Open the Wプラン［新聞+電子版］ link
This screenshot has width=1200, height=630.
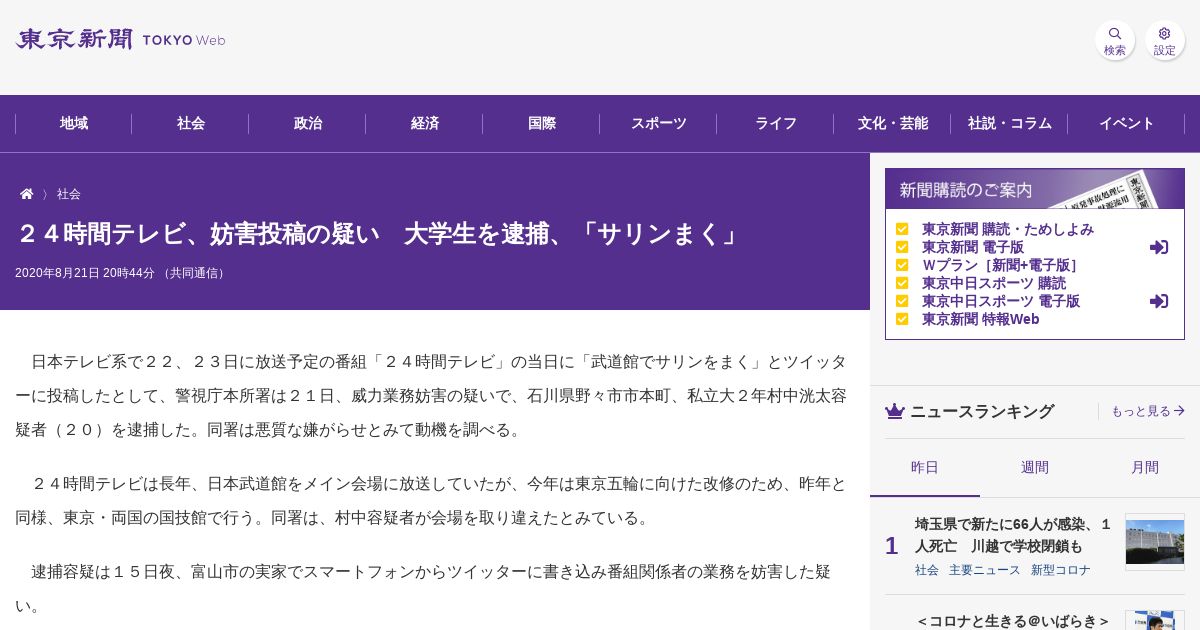(1002, 265)
